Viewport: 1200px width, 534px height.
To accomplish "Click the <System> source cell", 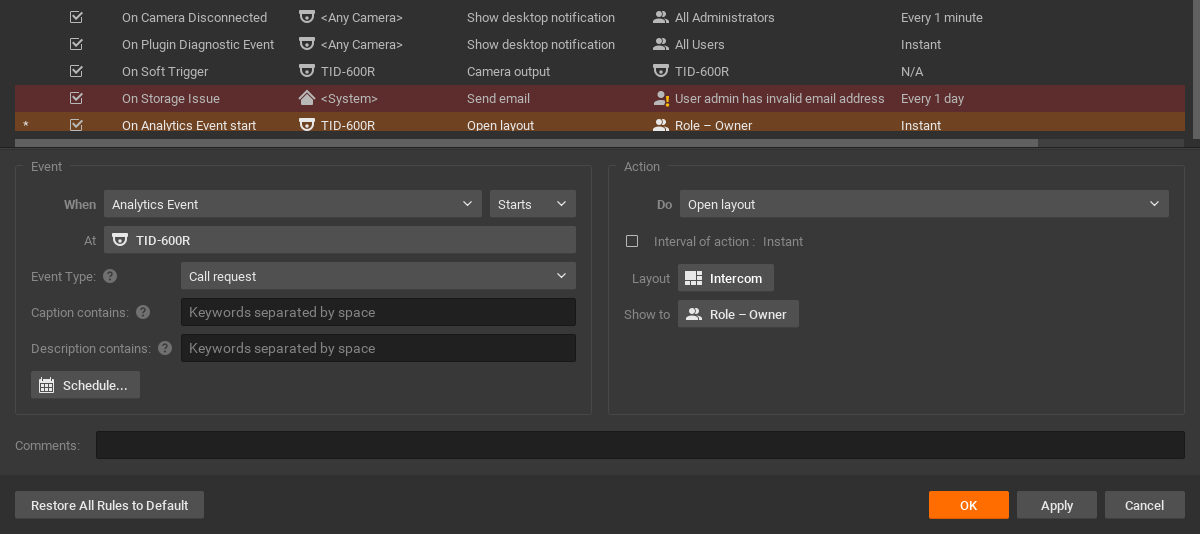I will (x=349, y=98).
